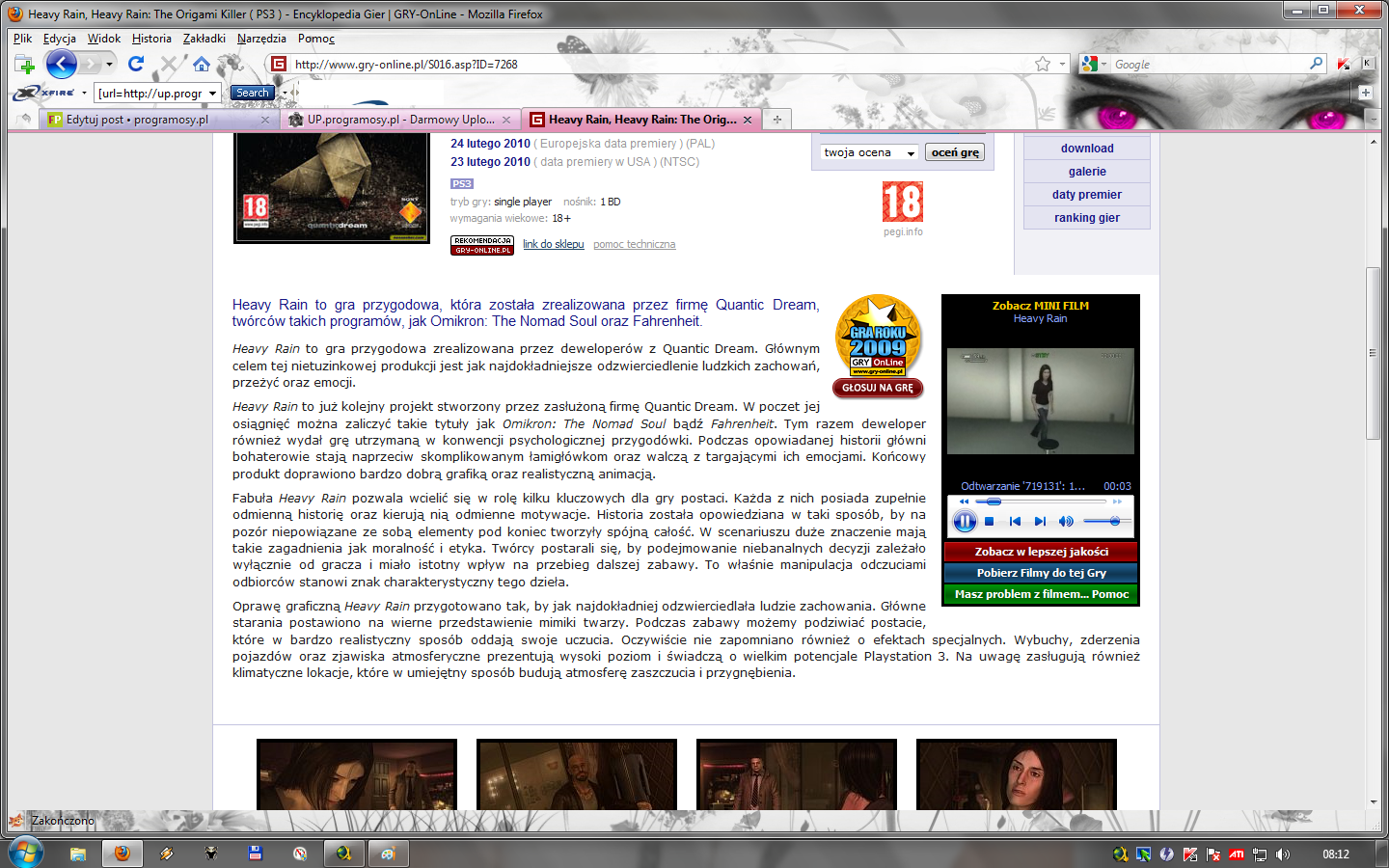The height and width of the screenshot is (868, 1389).
Task: Mute the video player sound
Action: tap(1066, 522)
